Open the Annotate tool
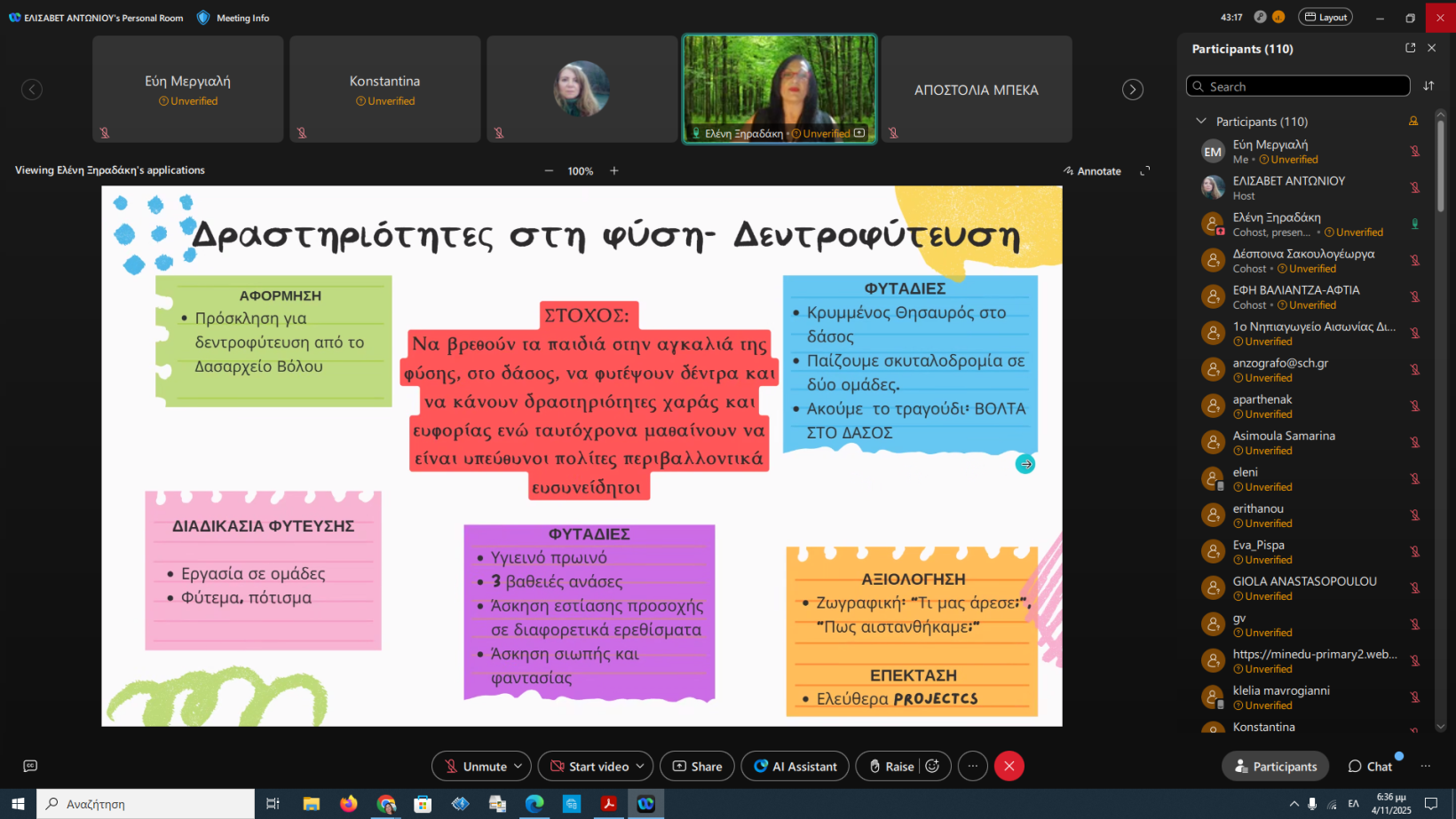The height and width of the screenshot is (819, 1456). [1092, 171]
